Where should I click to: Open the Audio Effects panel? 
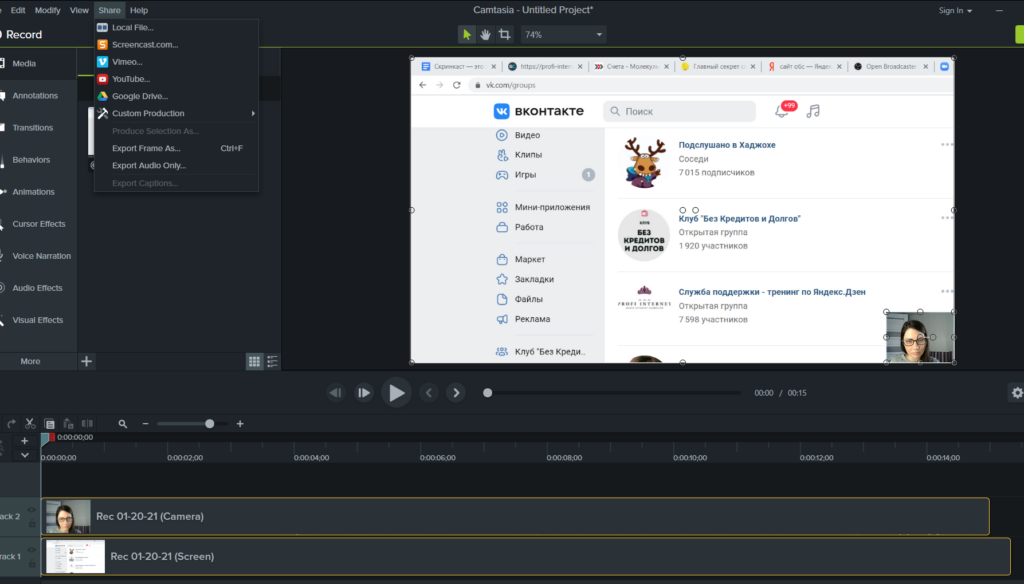(x=38, y=287)
